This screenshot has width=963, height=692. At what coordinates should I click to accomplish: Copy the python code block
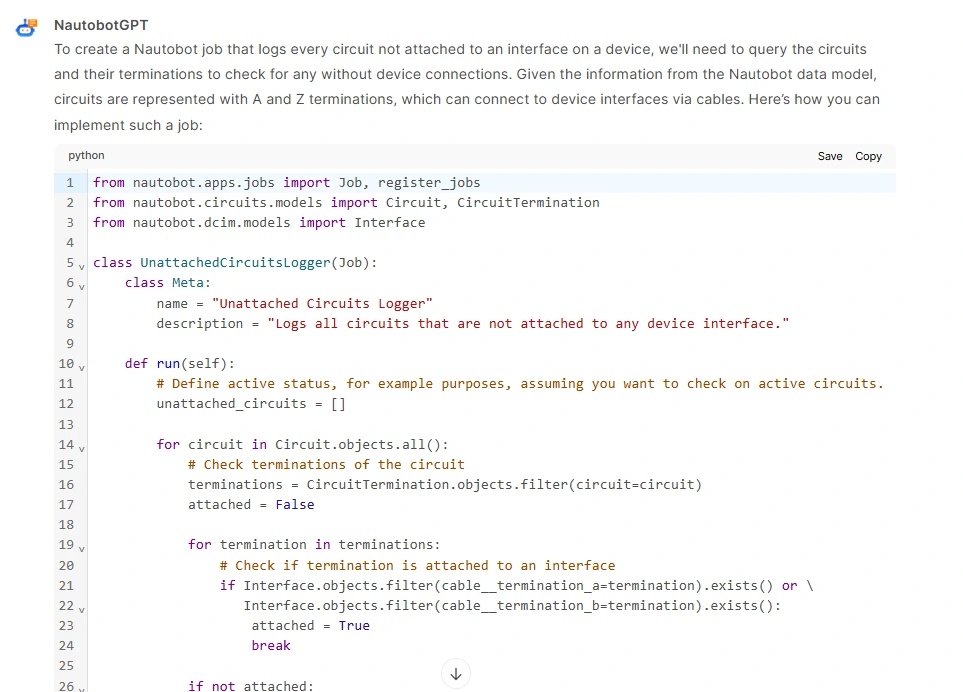click(868, 156)
